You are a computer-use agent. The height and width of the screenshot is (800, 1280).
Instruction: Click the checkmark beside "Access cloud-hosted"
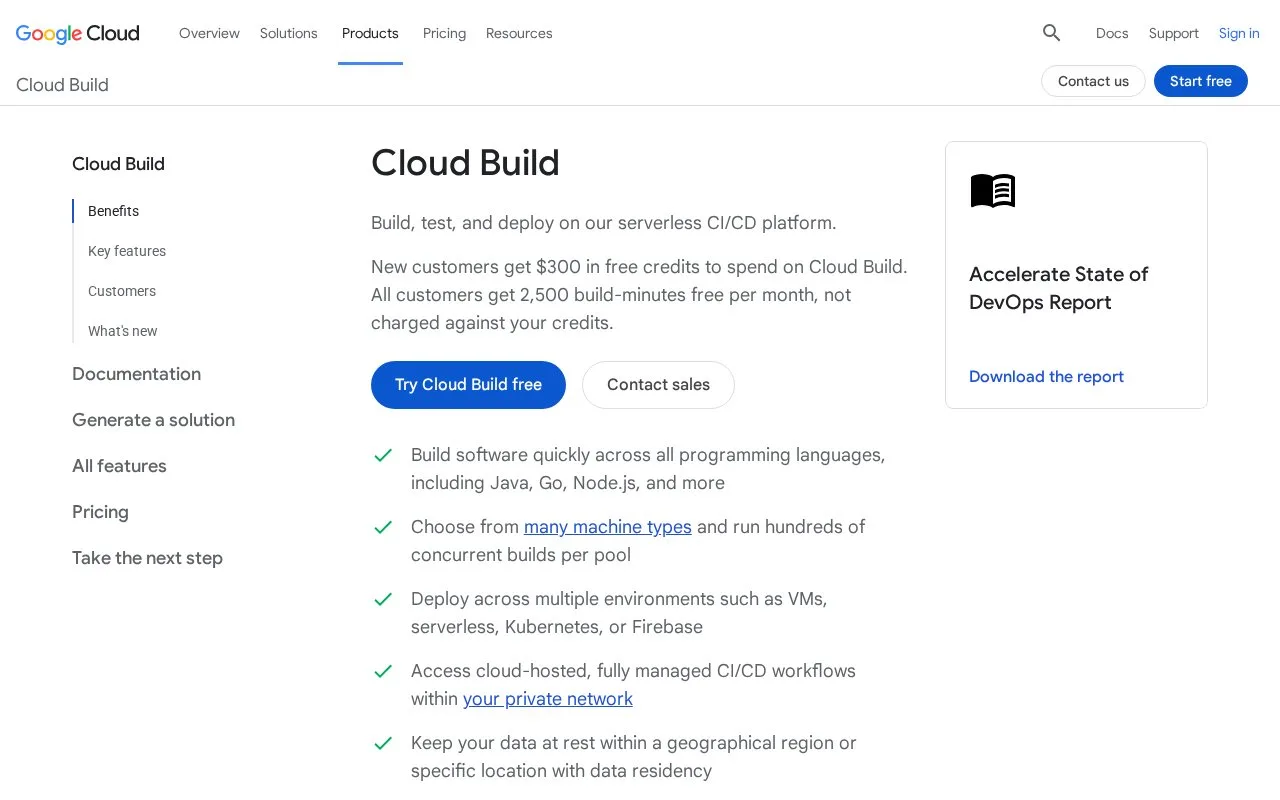pyautogui.click(x=383, y=671)
